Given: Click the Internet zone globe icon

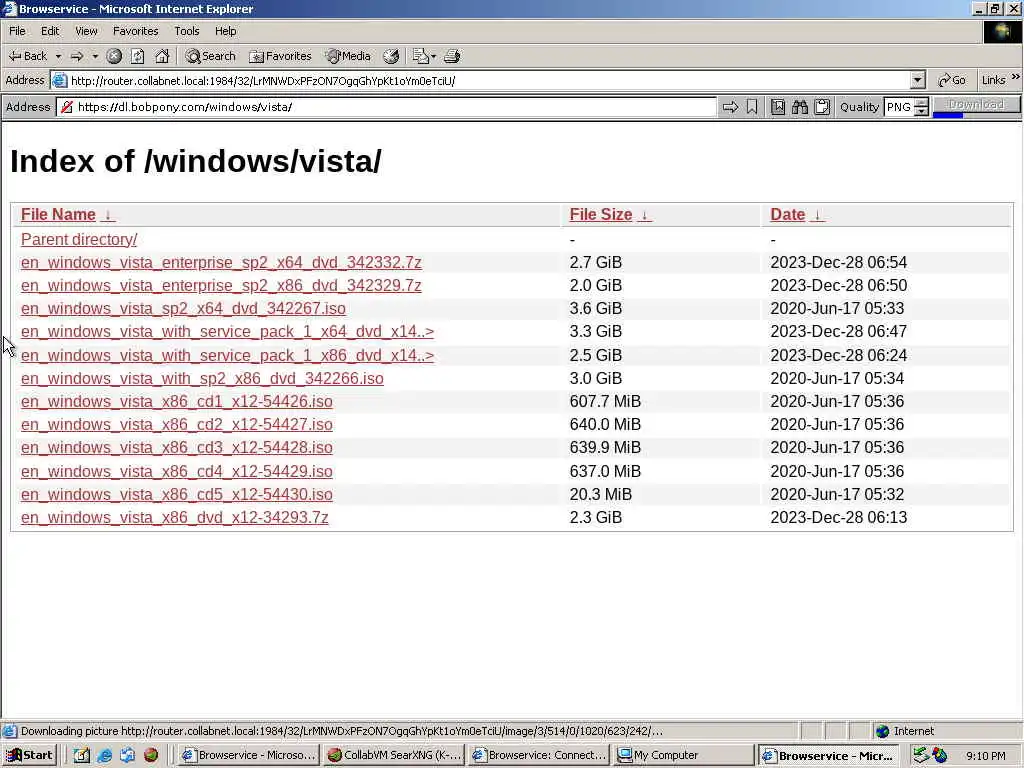Looking at the screenshot, I should pyautogui.click(x=883, y=731).
